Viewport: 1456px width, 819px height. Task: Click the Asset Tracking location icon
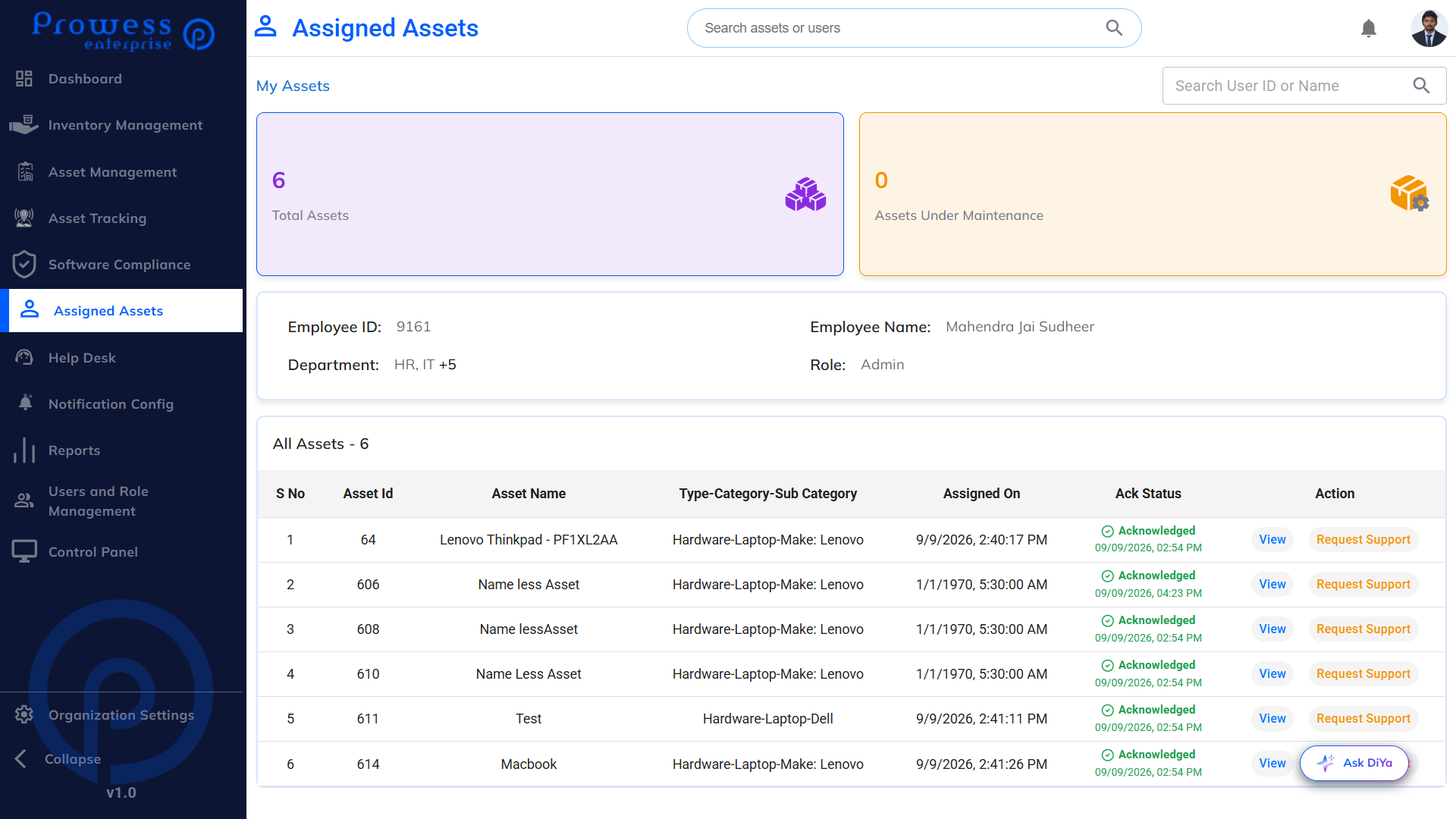point(24,218)
